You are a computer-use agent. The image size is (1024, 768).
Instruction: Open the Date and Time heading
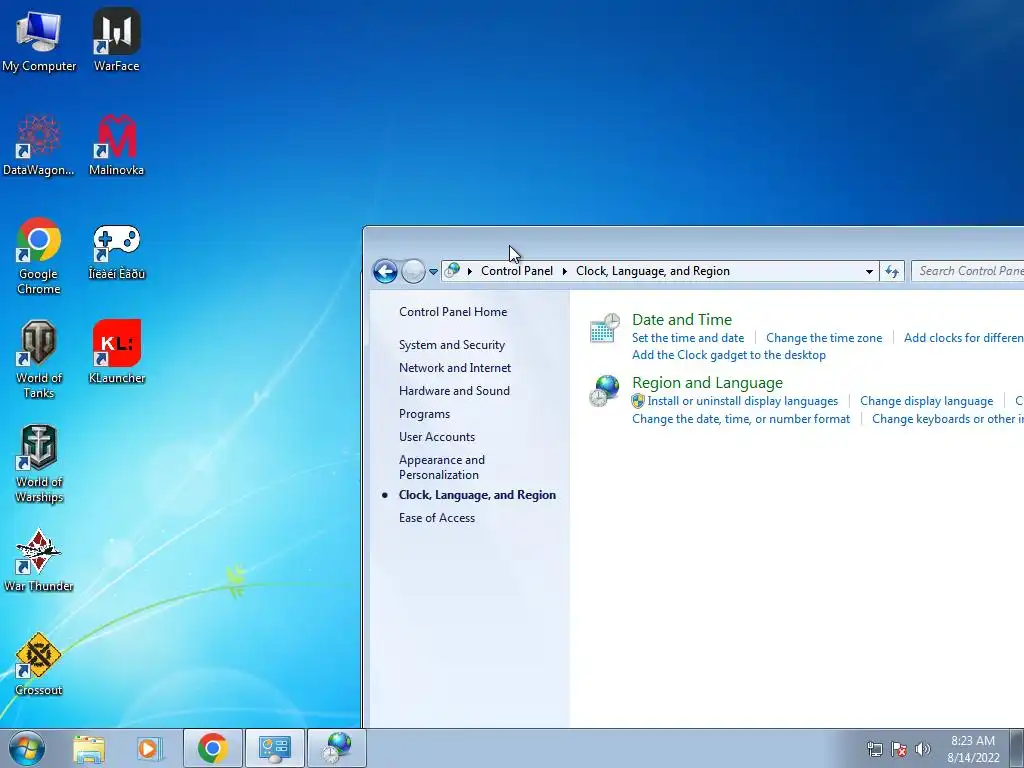click(x=682, y=320)
